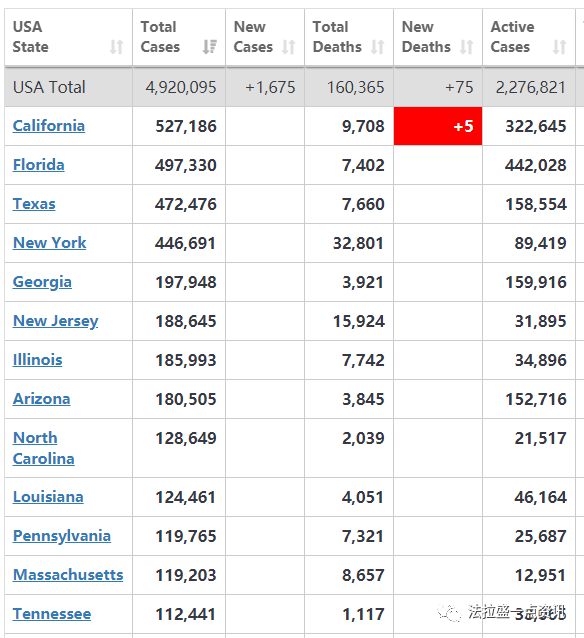Click the Total Deaths sort arrows icon
This screenshot has width=584, height=638.
tap(378, 47)
